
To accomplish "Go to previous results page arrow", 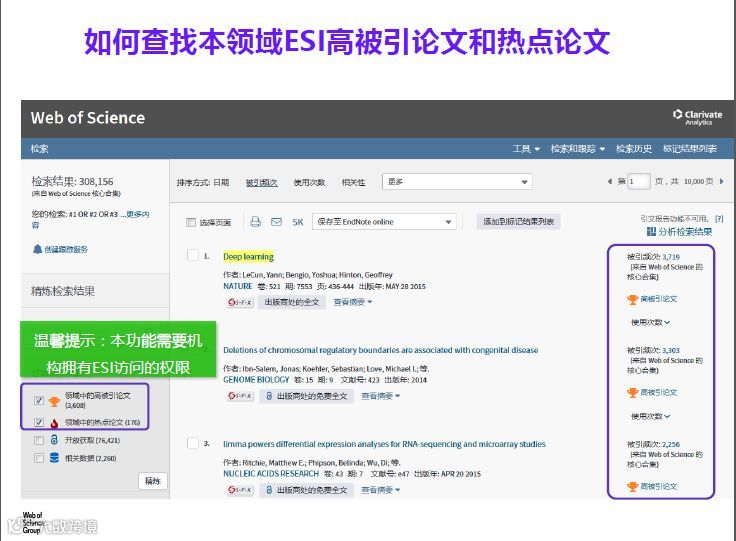I will click(610, 181).
